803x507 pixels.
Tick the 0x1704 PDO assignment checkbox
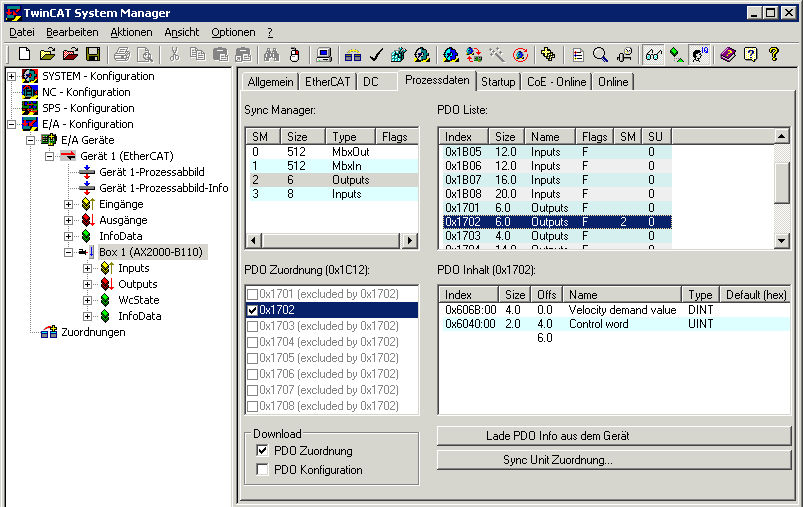(x=252, y=342)
